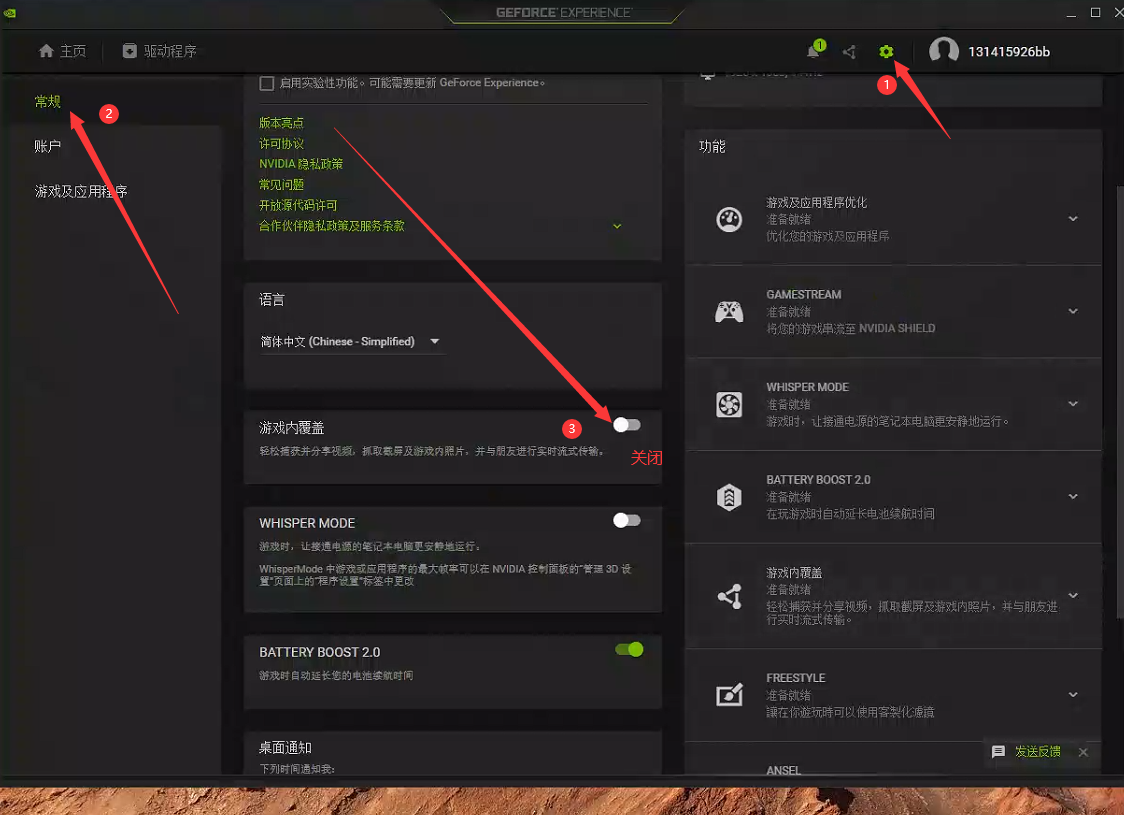Open the 版本亮点 link
Screen dimensions: 1124x815
(281, 123)
